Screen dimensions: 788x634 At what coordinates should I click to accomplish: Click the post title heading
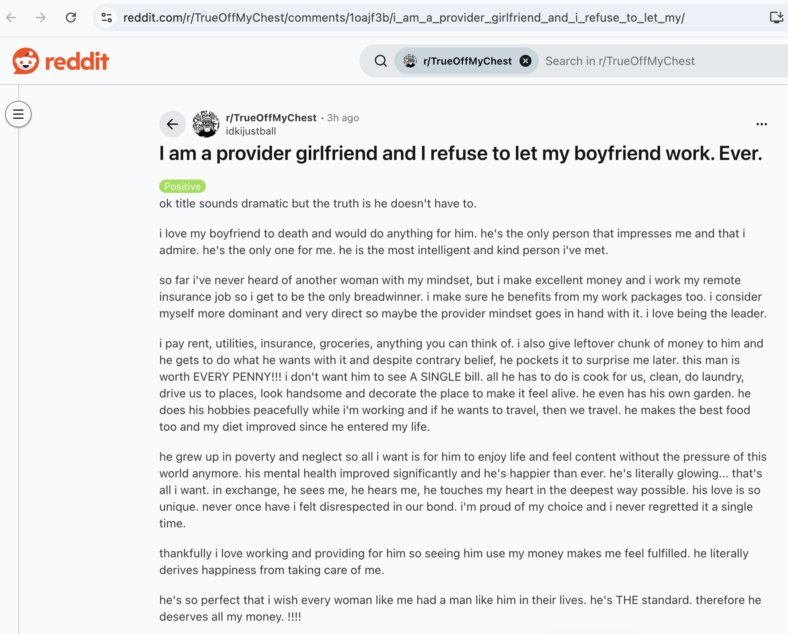[460, 153]
